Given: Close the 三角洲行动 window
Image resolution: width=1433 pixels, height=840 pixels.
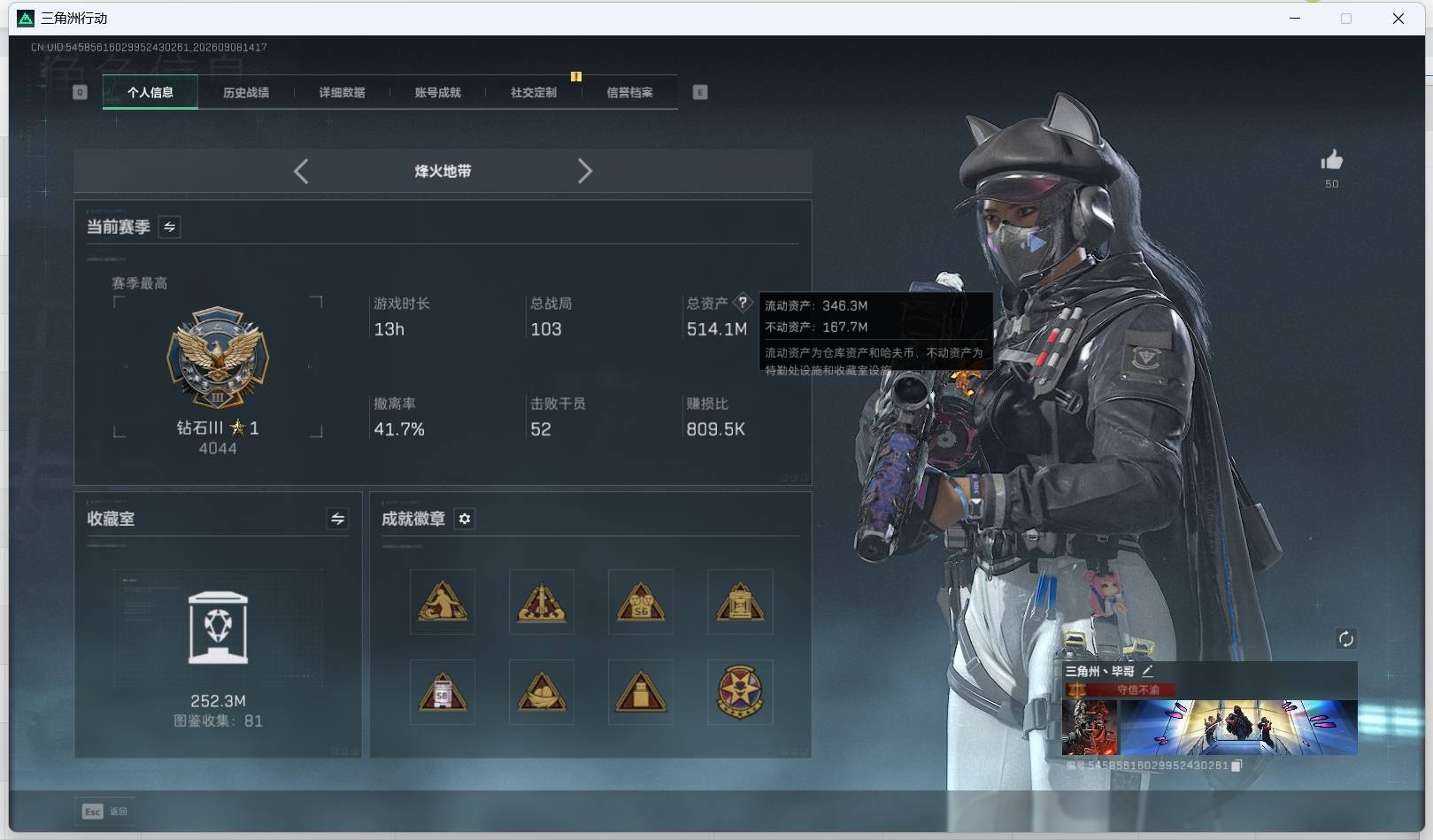Looking at the screenshot, I should coord(1398,18).
